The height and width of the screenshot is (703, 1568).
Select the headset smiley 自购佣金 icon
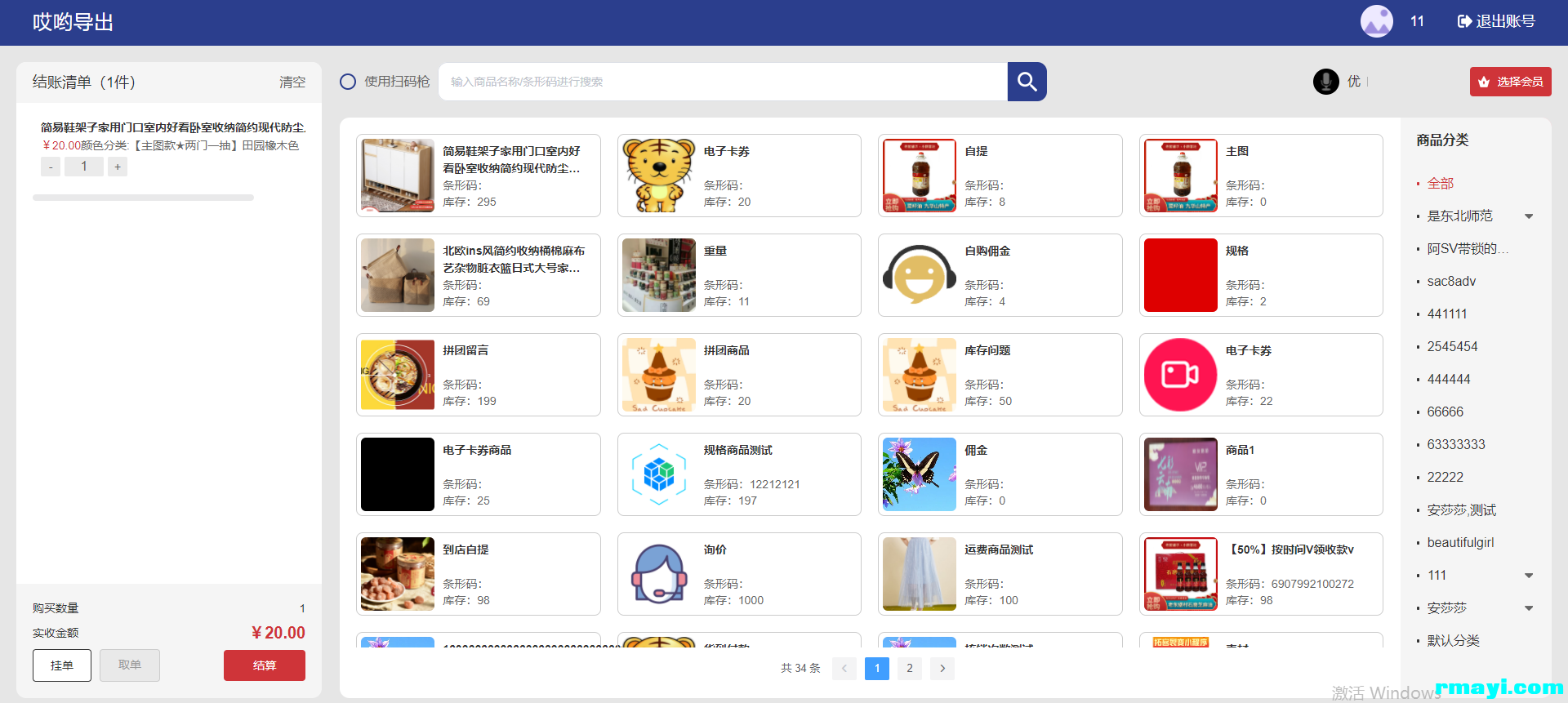coord(920,275)
